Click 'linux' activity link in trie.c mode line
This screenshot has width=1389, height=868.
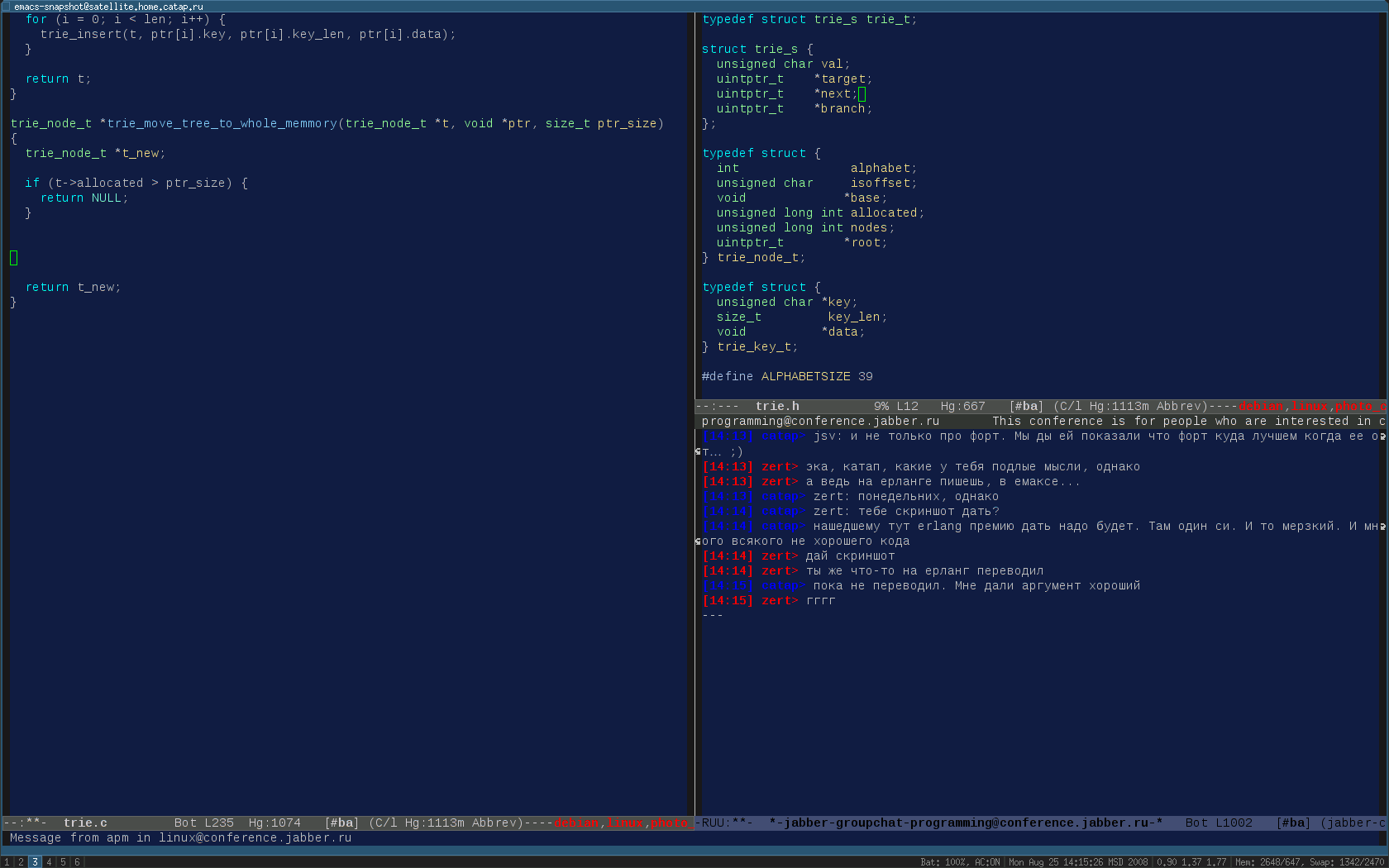click(625, 823)
